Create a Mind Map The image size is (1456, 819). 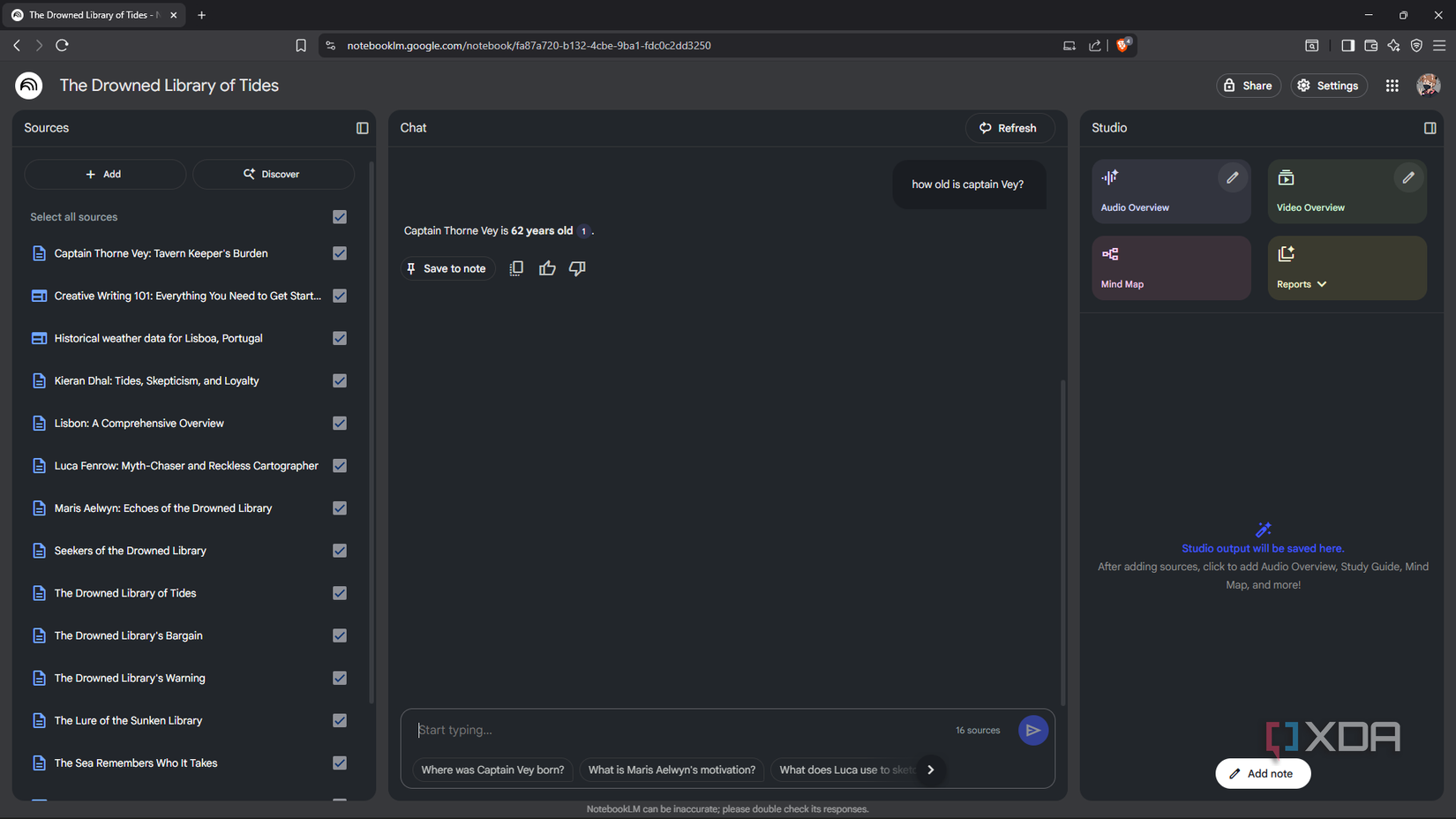1171,267
